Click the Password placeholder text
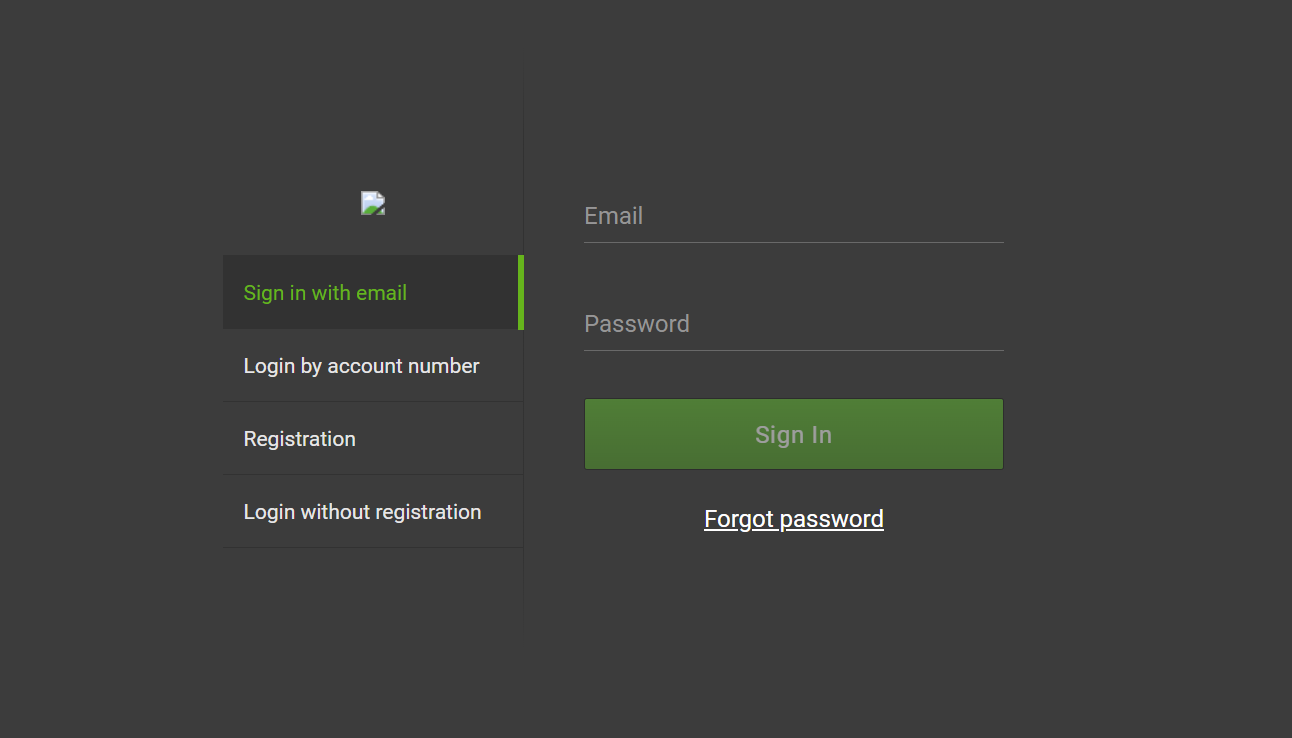The height and width of the screenshot is (738, 1292). (637, 324)
